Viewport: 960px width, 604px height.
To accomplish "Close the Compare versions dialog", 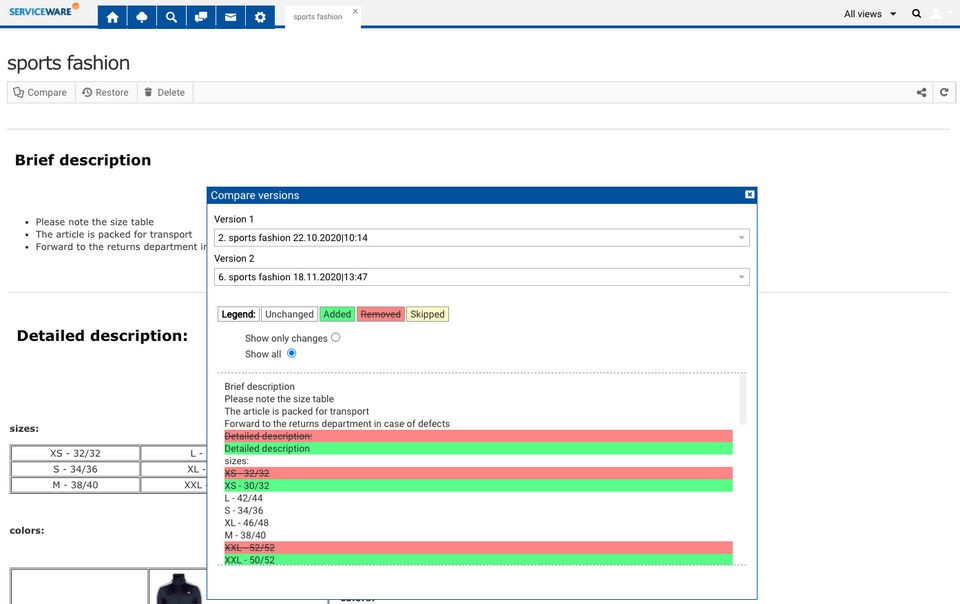I will pos(749,195).
